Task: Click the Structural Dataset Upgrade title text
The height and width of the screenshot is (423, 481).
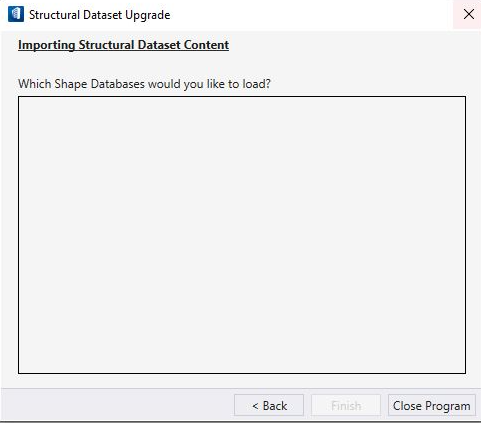Action: click(100, 15)
